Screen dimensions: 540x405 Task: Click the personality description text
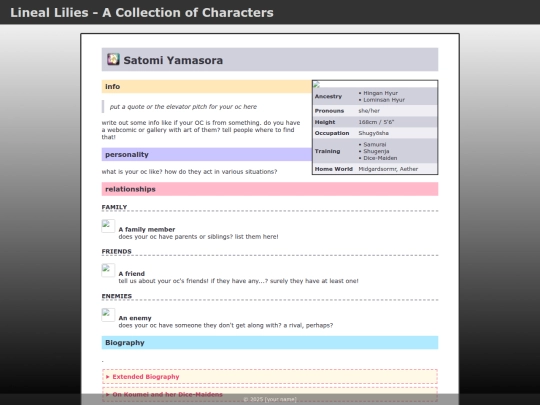[x=189, y=172]
